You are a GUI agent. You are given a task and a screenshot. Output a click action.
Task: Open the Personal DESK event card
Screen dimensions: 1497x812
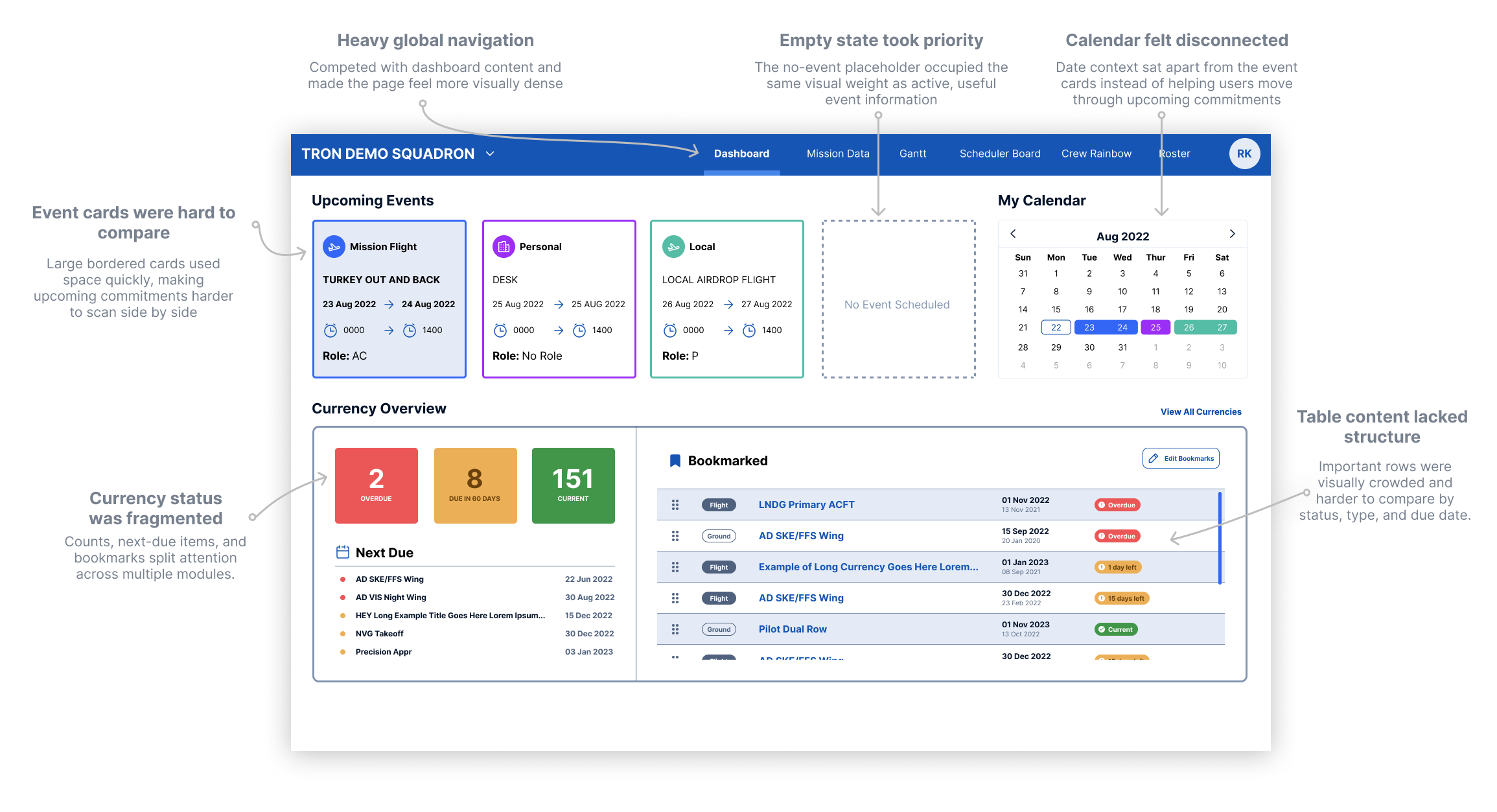(559, 299)
